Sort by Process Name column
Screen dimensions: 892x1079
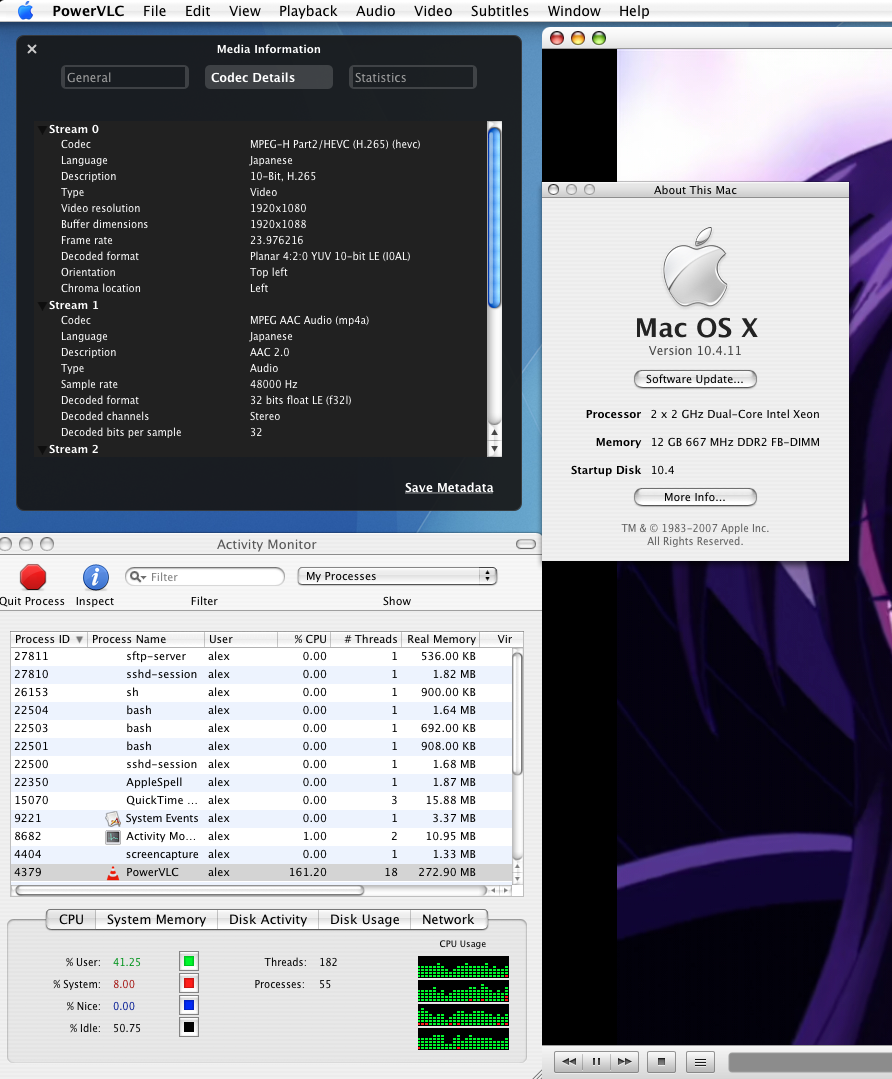(x=146, y=639)
